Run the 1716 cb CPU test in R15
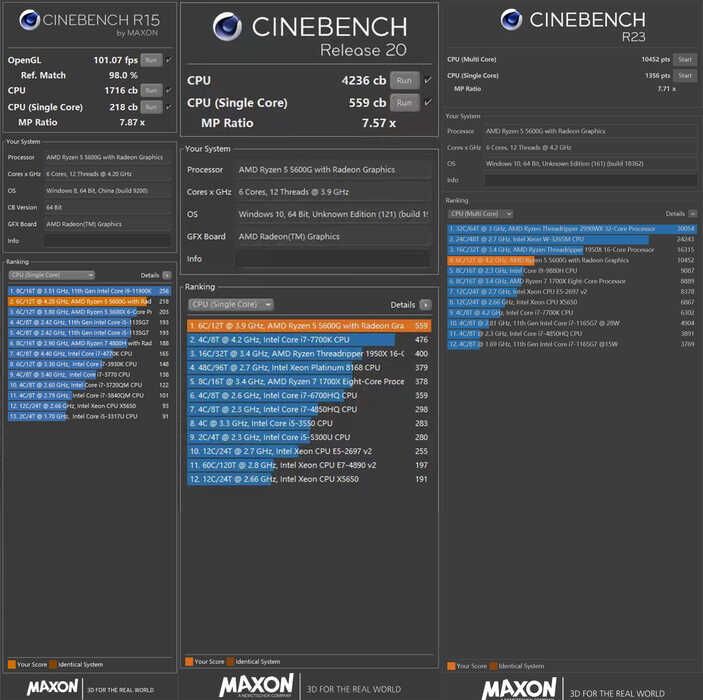Screen dimensions: 703x700 [151, 91]
